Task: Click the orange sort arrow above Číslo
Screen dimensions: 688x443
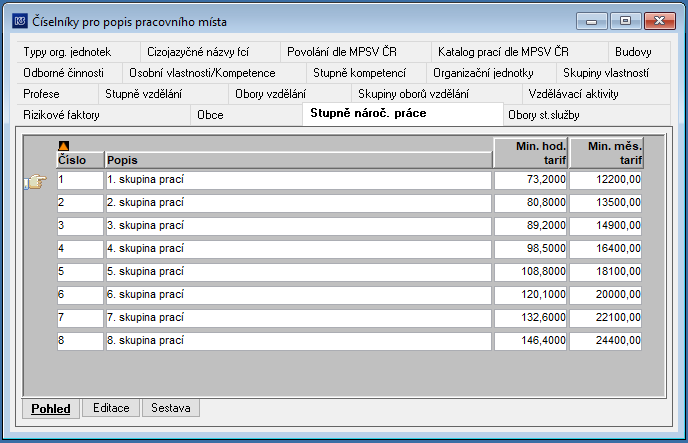Action: [64, 146]
